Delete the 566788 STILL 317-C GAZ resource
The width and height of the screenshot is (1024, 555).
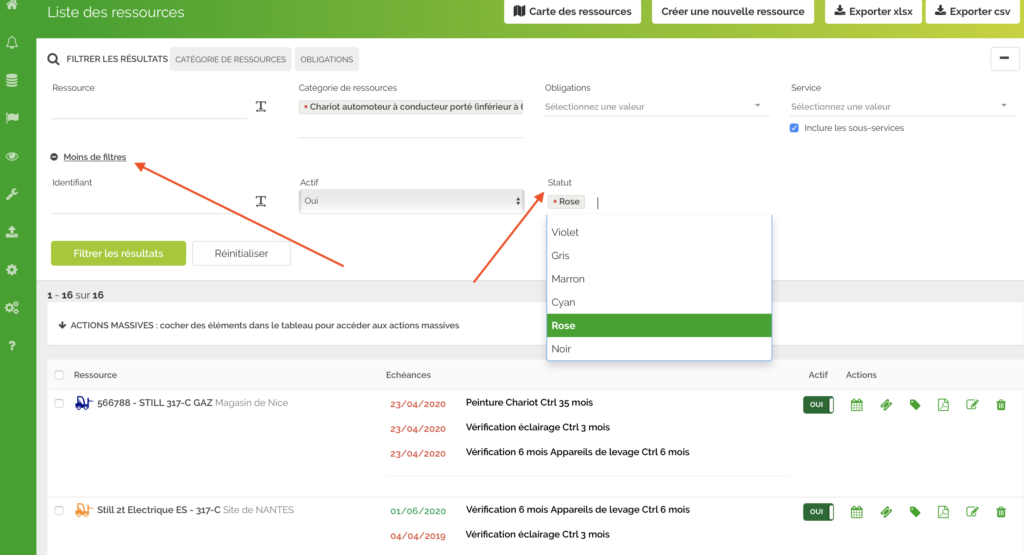[x=1001, y=404]
